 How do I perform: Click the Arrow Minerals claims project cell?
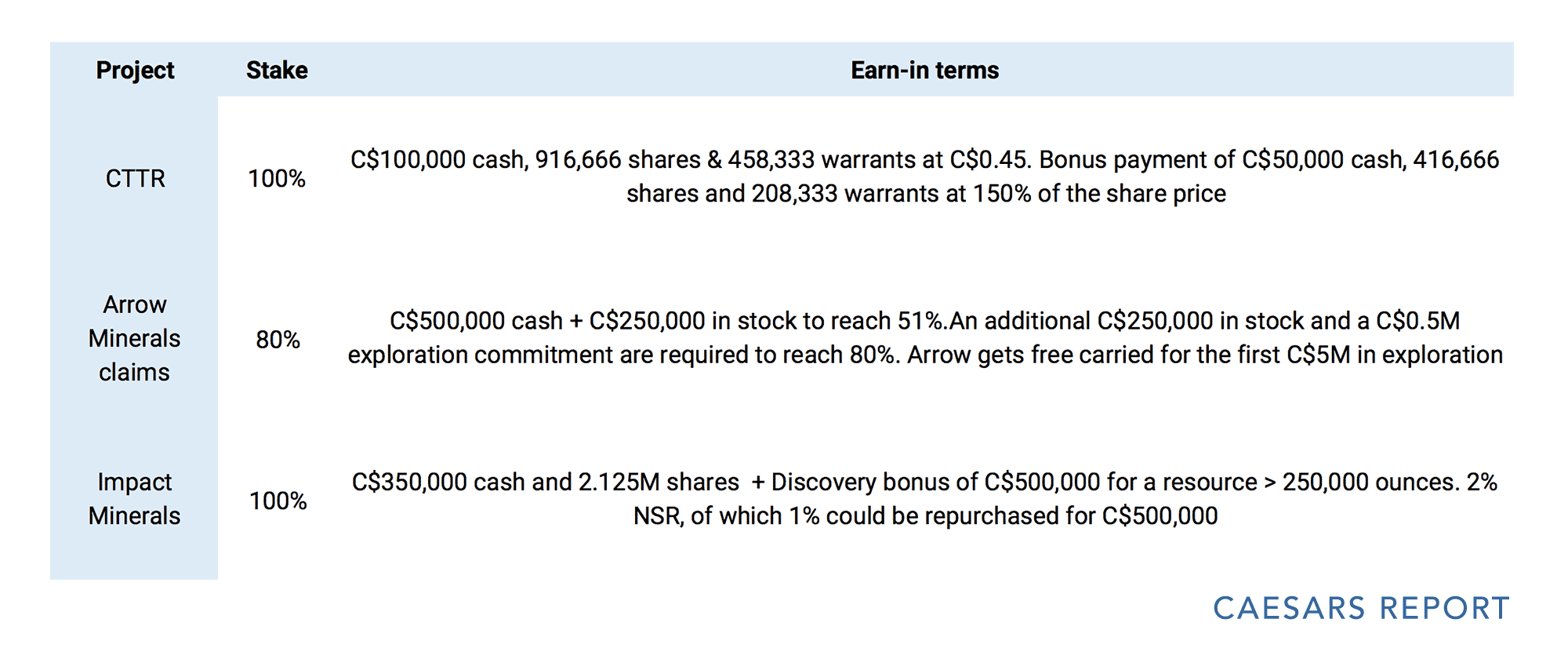[134, 338]
